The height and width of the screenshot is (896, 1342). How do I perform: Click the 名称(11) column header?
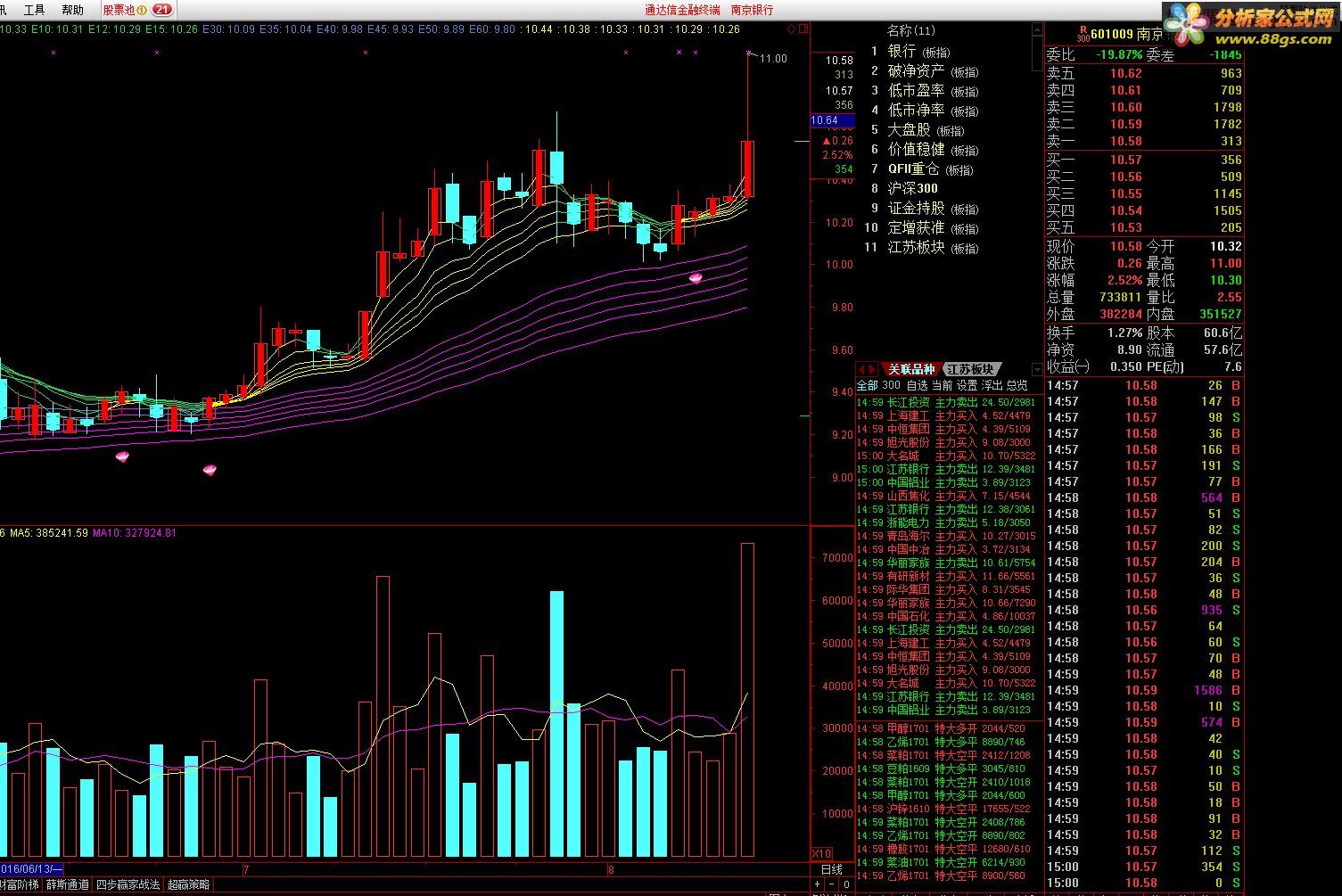[910, 31]
